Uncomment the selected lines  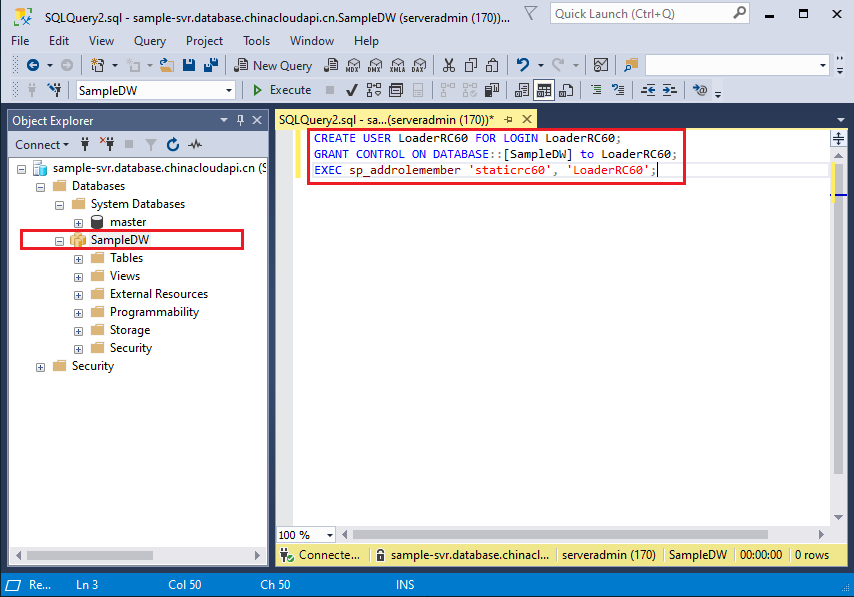[618, 90]
